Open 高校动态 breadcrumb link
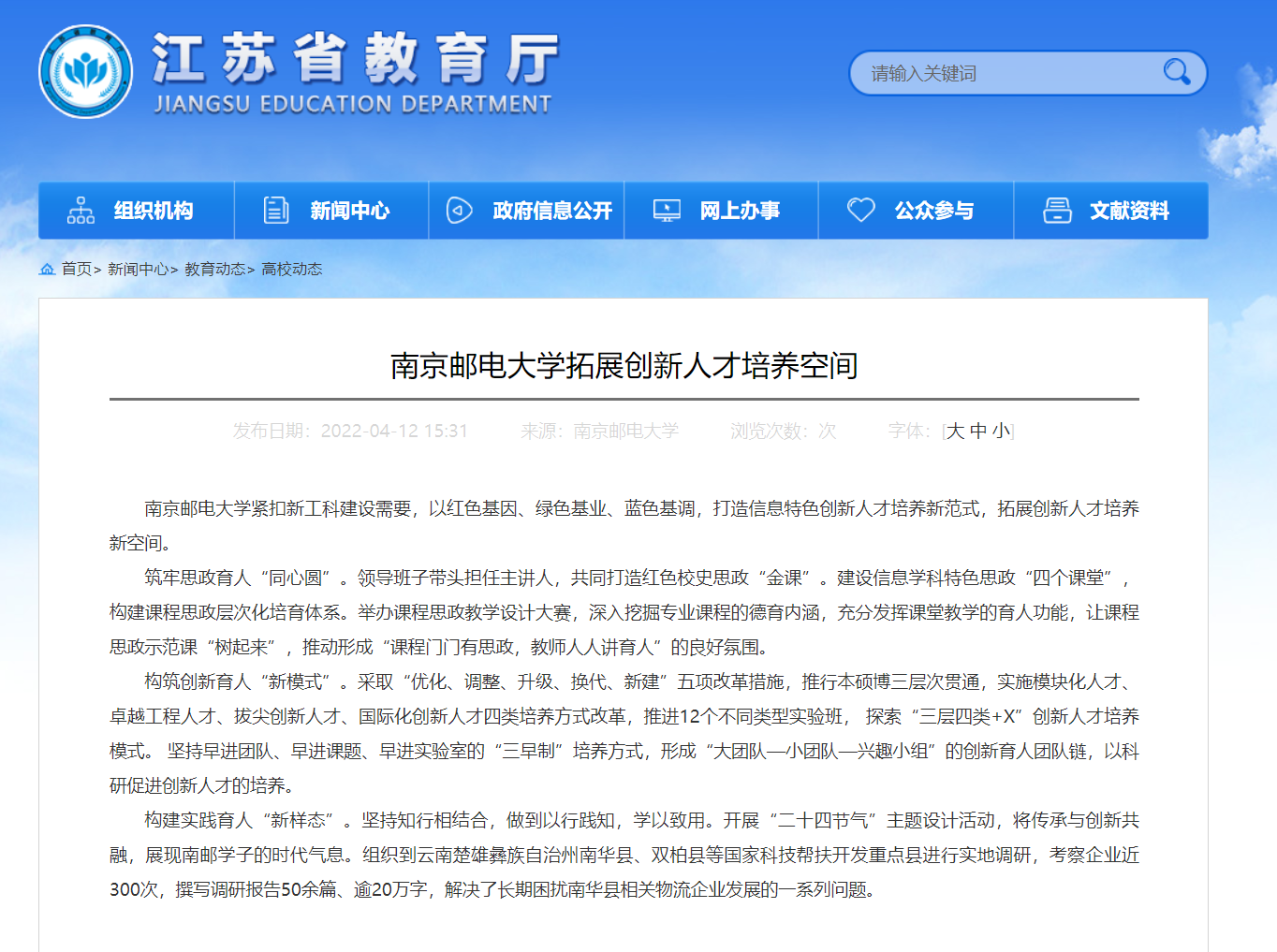 coord(291,270)
